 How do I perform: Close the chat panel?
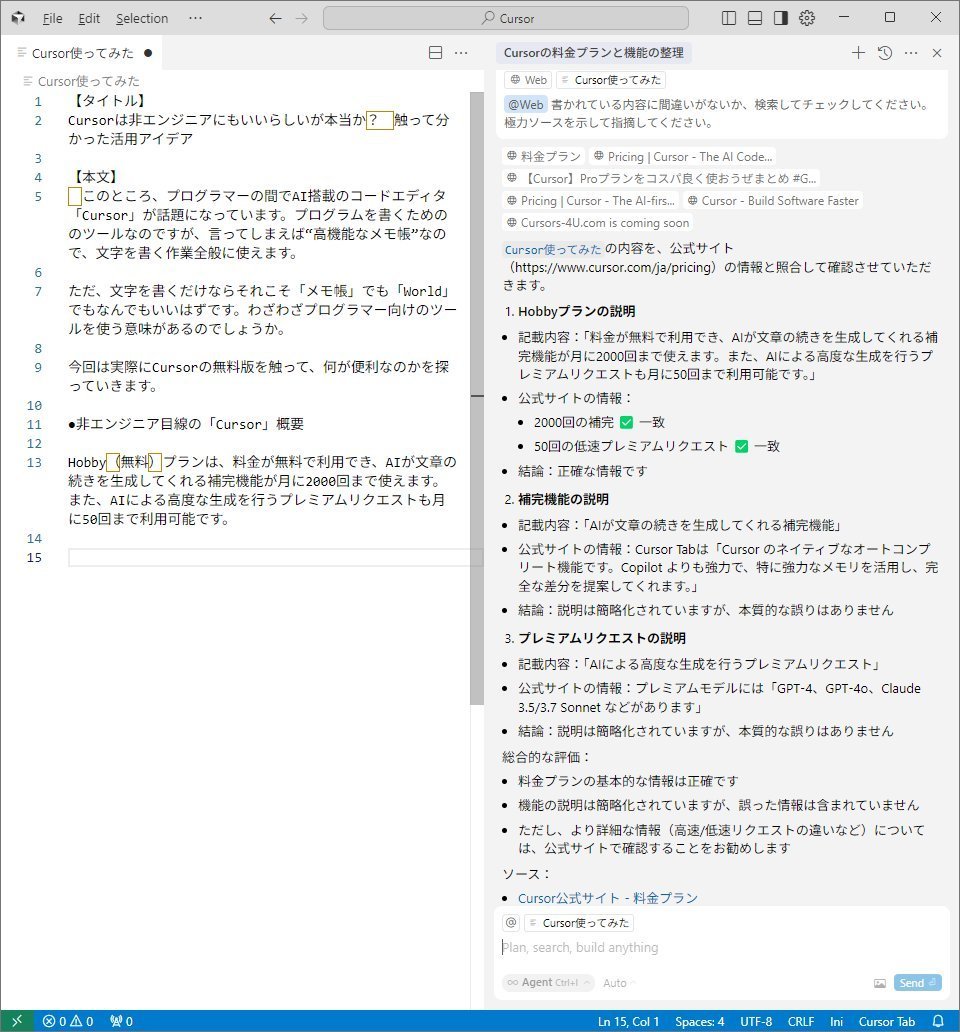pos(937,53)
